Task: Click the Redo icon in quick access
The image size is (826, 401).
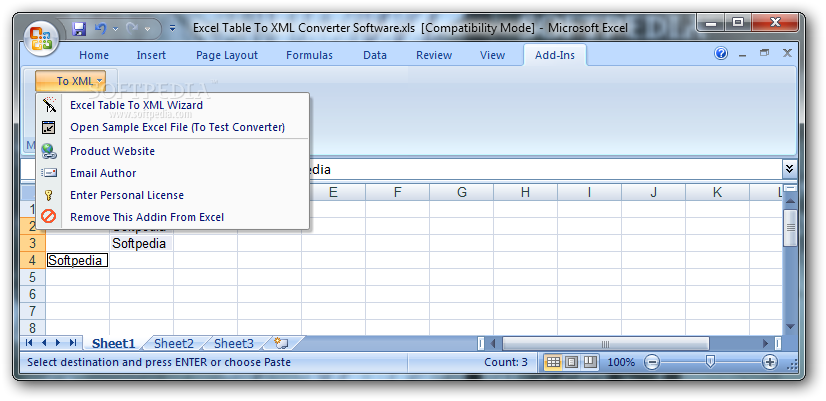Action: tap(132, 28)
